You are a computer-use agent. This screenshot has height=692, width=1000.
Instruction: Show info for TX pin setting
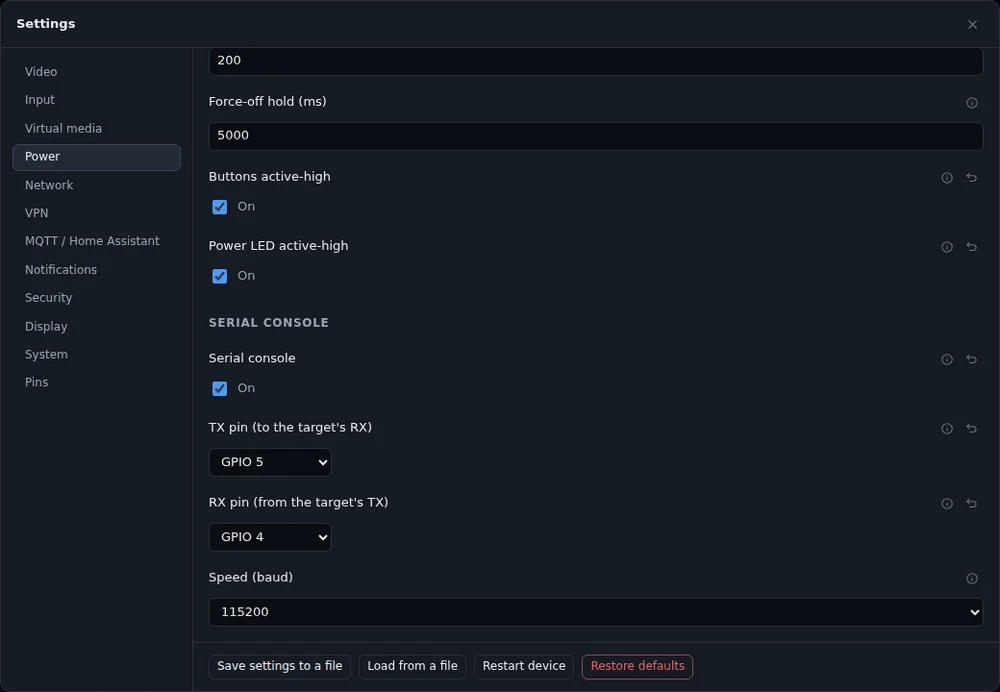click(946, 429)
